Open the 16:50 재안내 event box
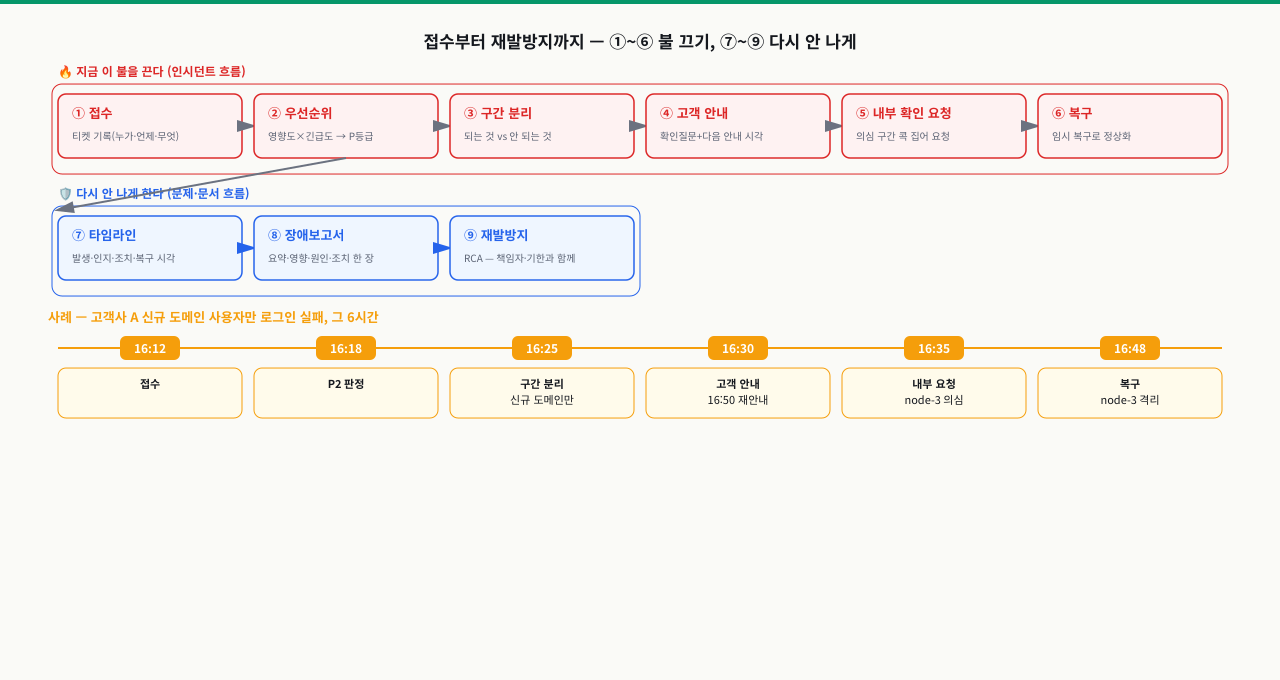The width and height of the screenshot is (1280, 680). (x=738, y=393)
